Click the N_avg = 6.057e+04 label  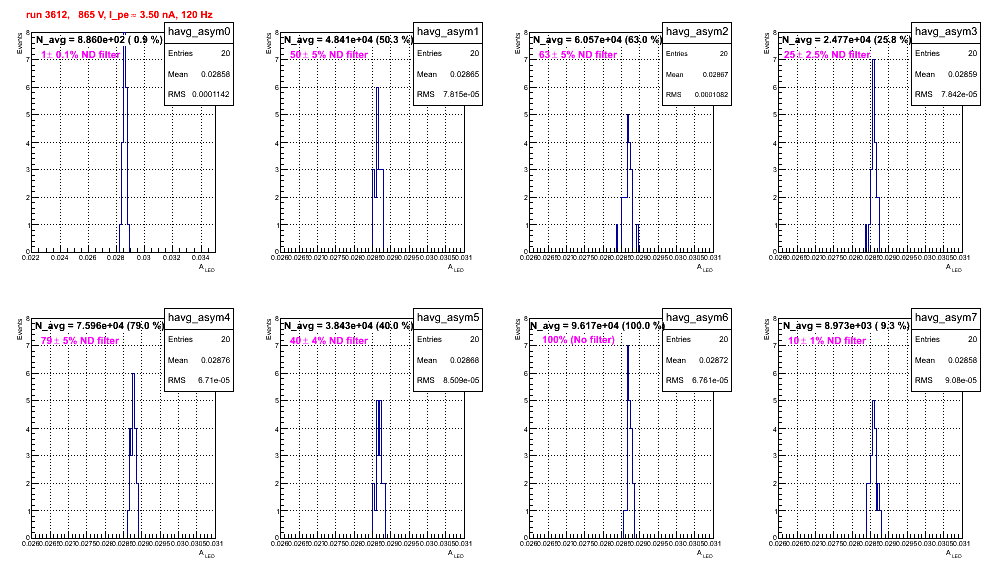point(597,39)
